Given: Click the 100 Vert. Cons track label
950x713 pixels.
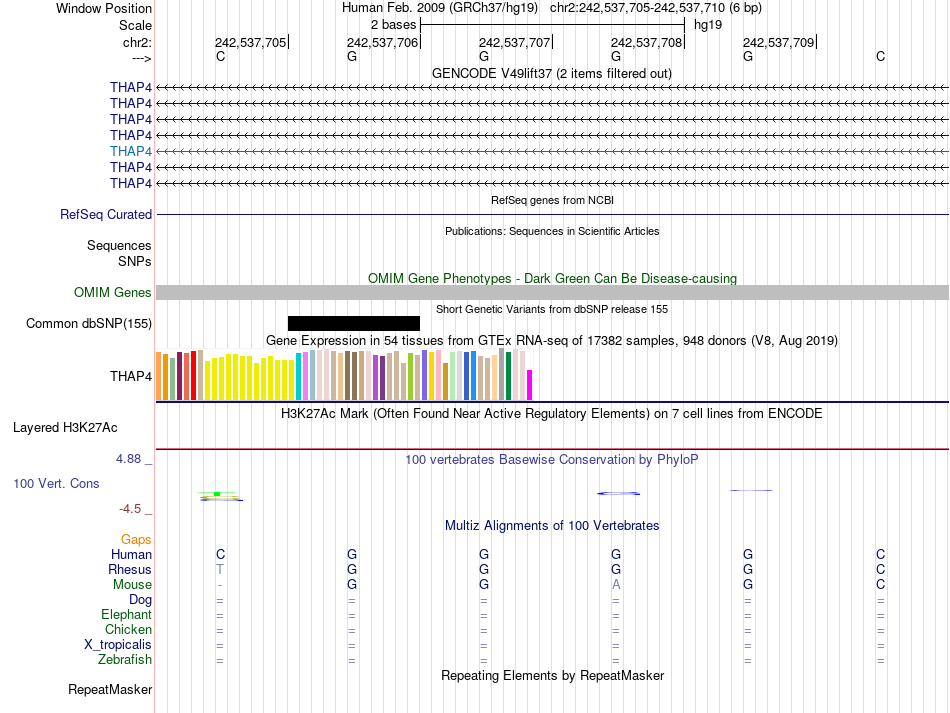Looking at the screenshot, I should tap(56, 483).
